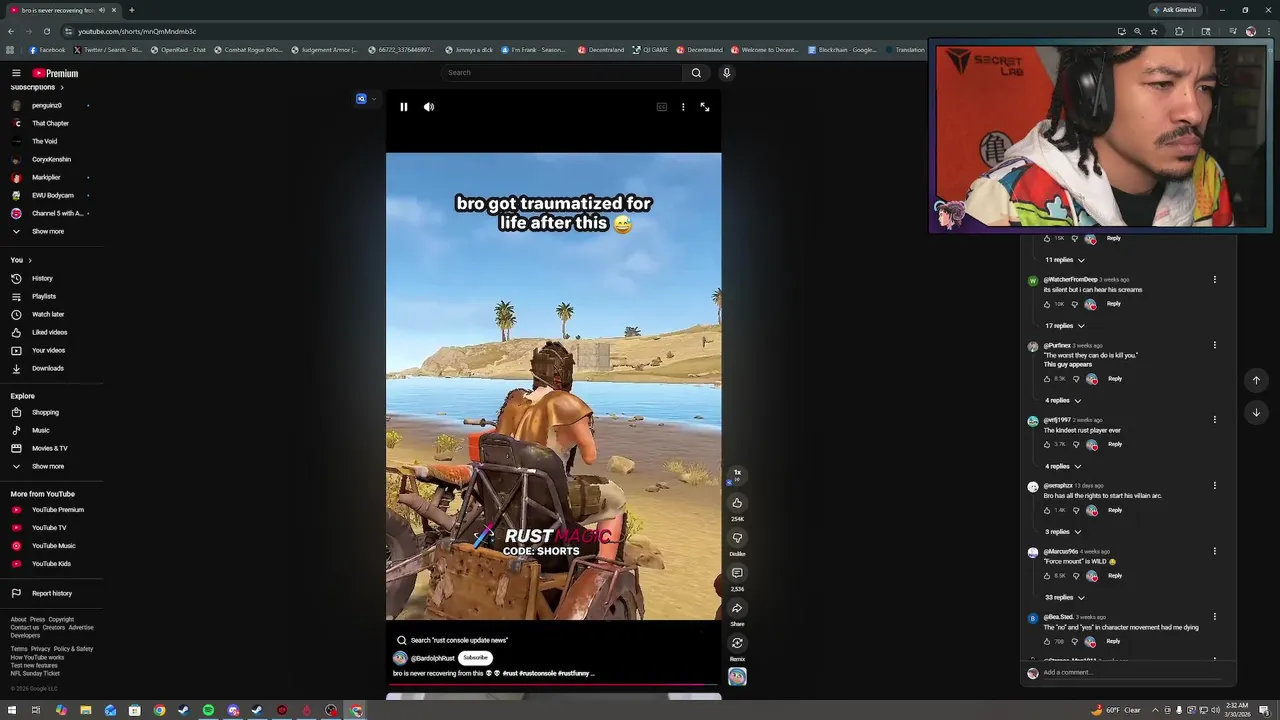Like WatcherFromDeep's comment

(x=1047, y=304)
